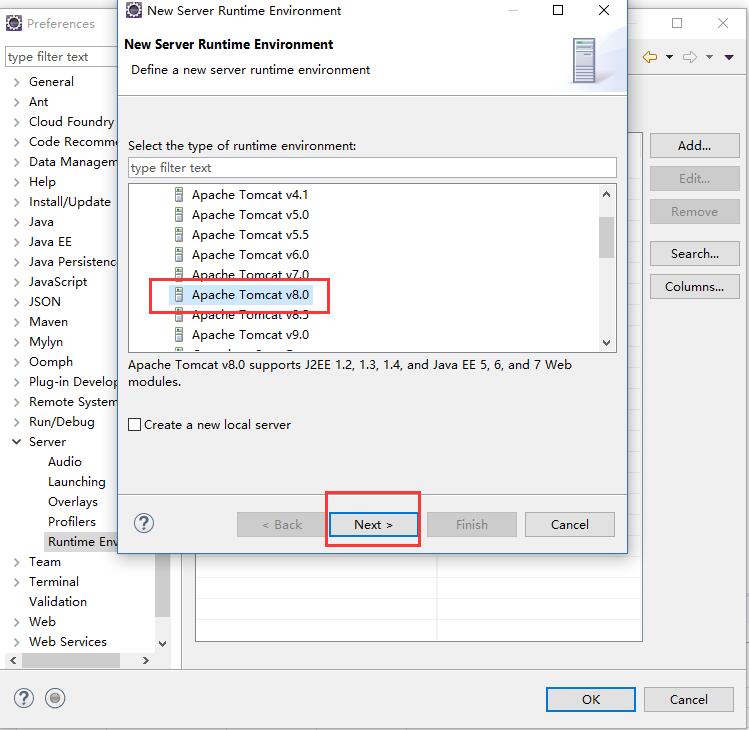
Task: Close the New Server Runtime Environment dialog
Action: coord(604,11)
